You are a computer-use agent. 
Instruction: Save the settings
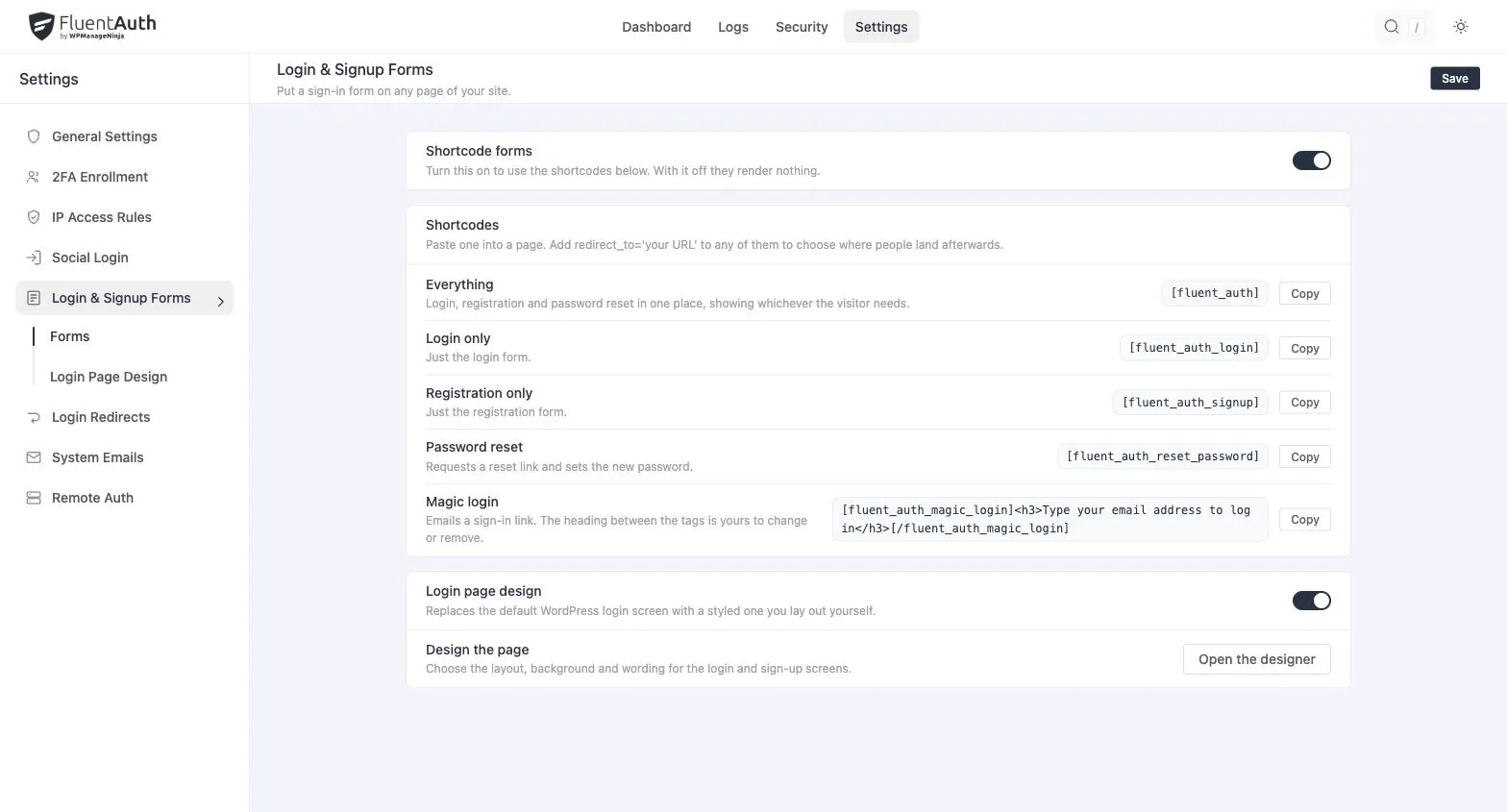click(x=1454, y=79)
